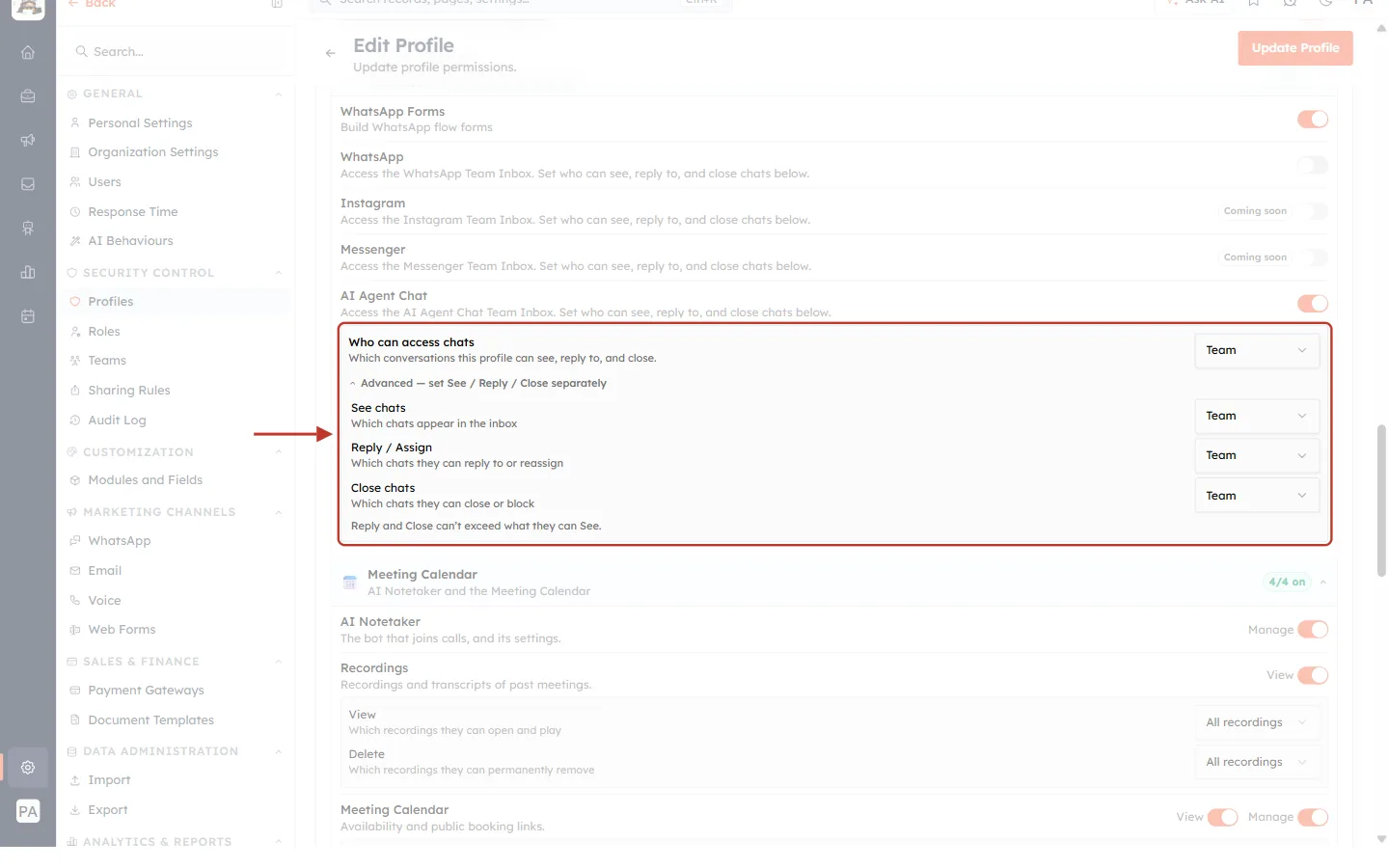Open the Close chats Team dropdown

point(1257,496)
